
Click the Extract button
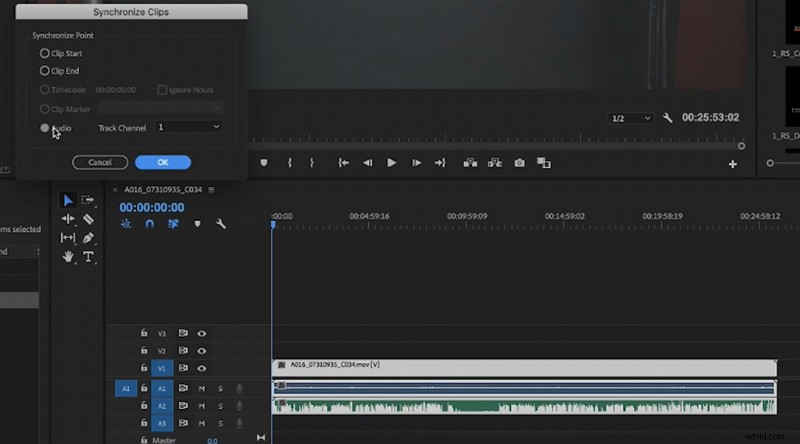point(494,163)
